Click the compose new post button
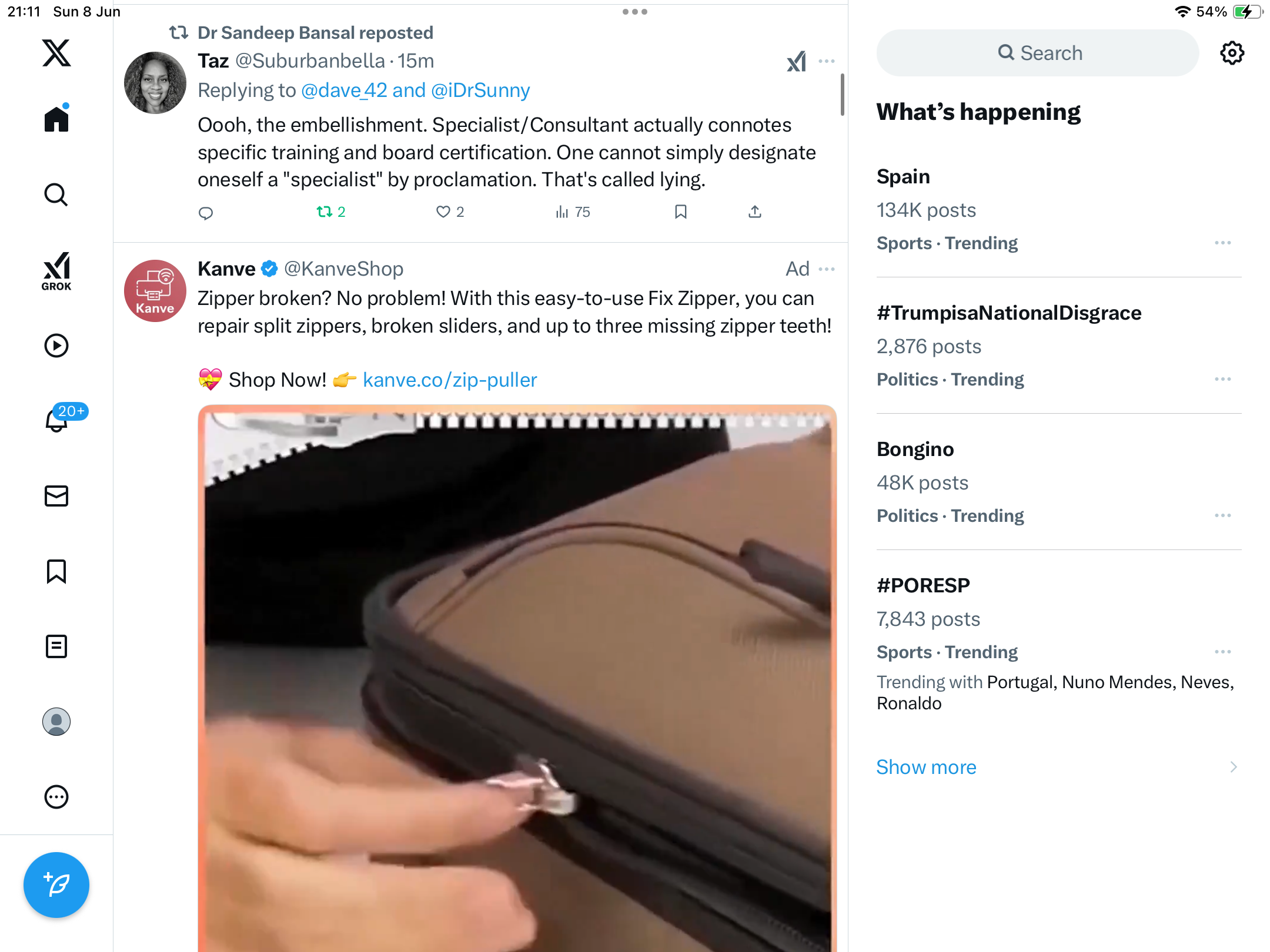 coord(56,885)
